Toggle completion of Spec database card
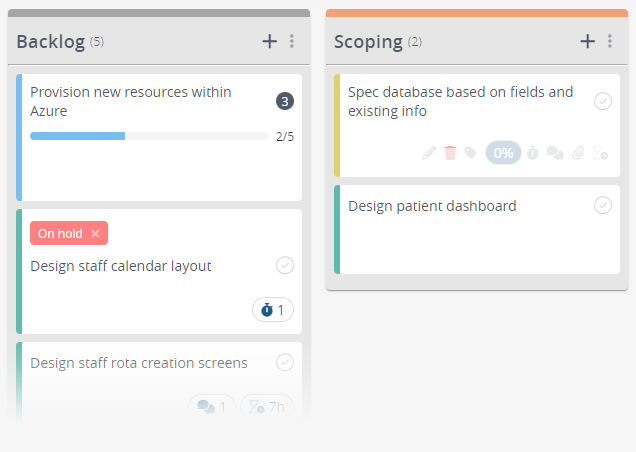 603,101
